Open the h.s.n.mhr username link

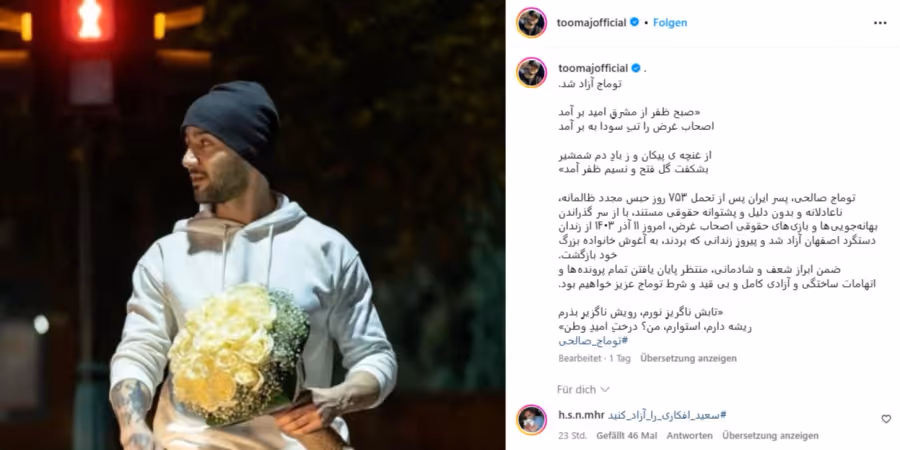(x=581, y=415)
